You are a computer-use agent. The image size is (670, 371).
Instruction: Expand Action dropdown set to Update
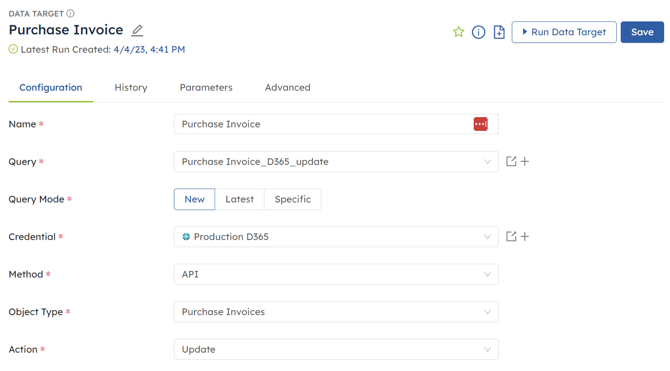click(x=336, y=350)
